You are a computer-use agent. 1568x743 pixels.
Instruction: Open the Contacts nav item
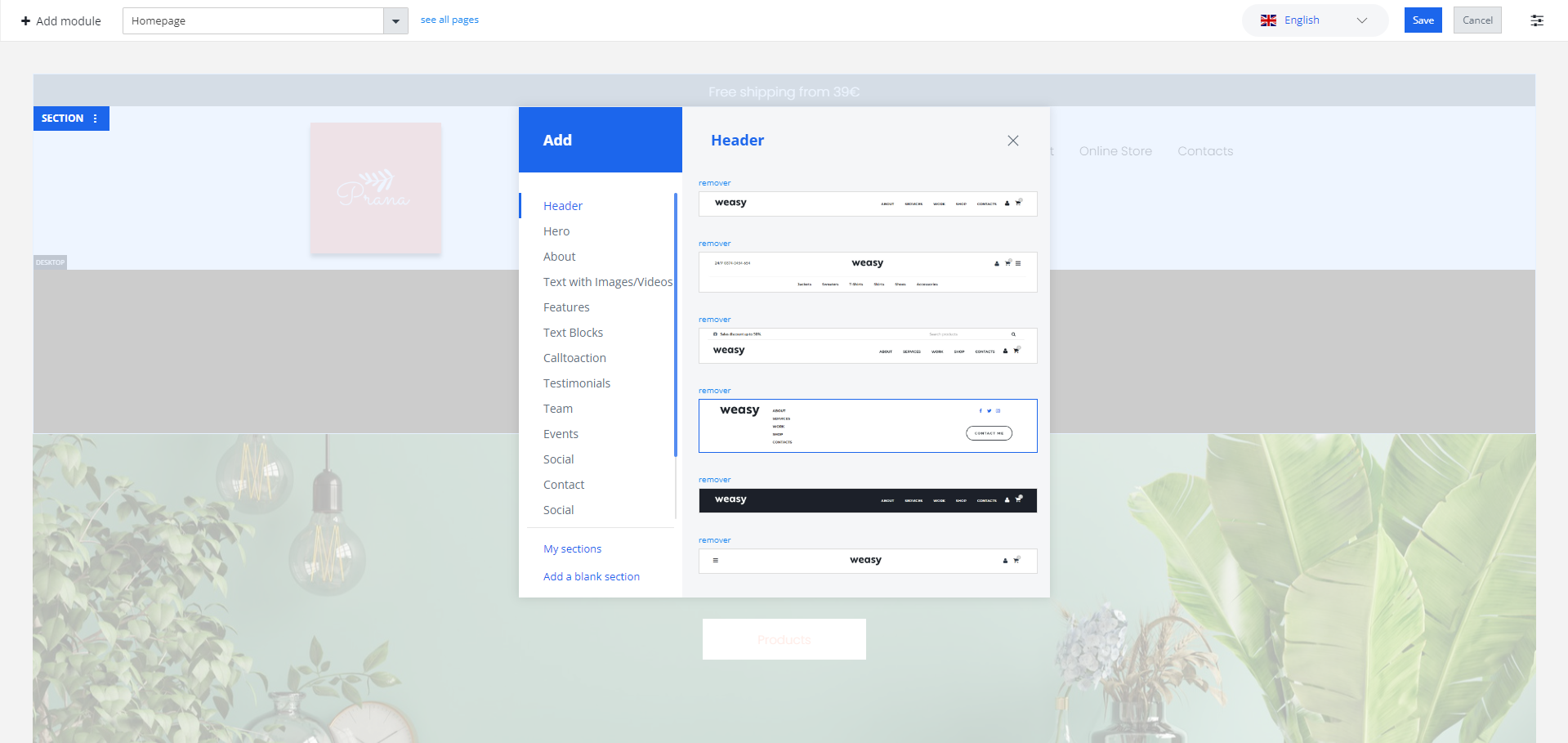click(1205, 151)
